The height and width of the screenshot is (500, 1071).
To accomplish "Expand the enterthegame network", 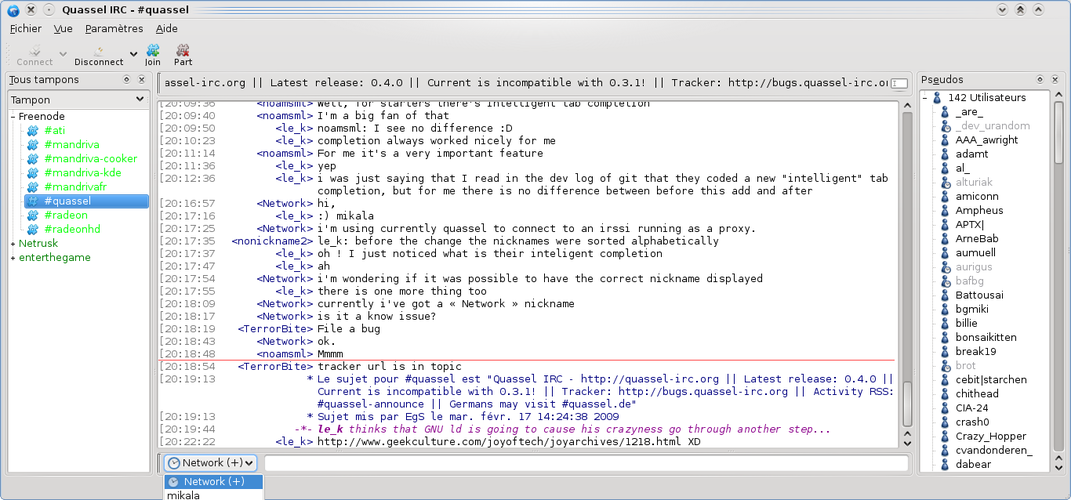I will pyautogui.click(x=13, y=258).
